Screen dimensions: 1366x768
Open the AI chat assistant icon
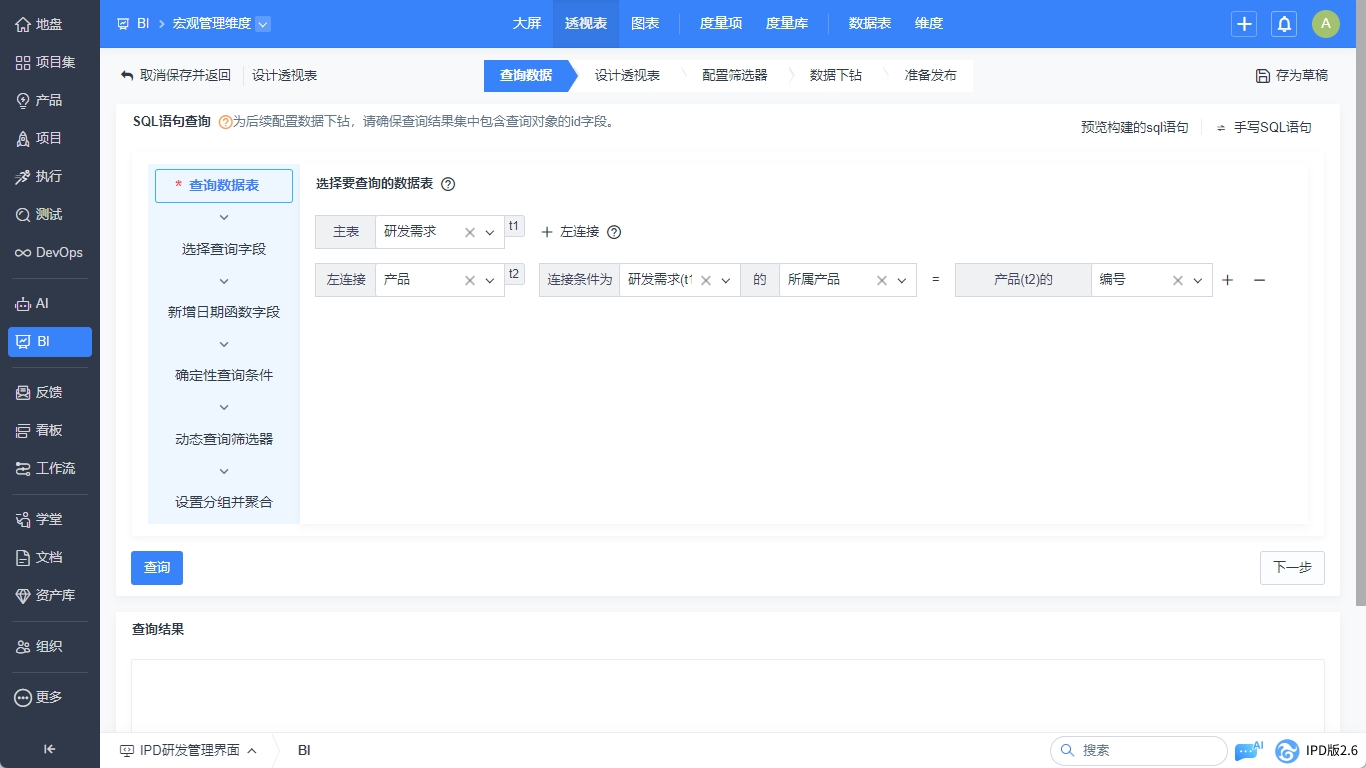1249,750
